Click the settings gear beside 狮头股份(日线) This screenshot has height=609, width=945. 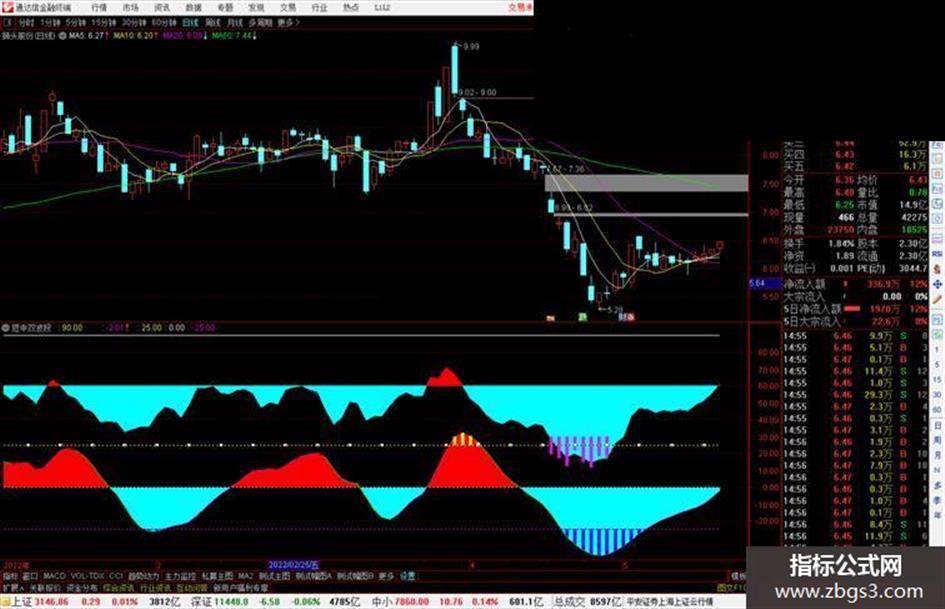[62, 36]
